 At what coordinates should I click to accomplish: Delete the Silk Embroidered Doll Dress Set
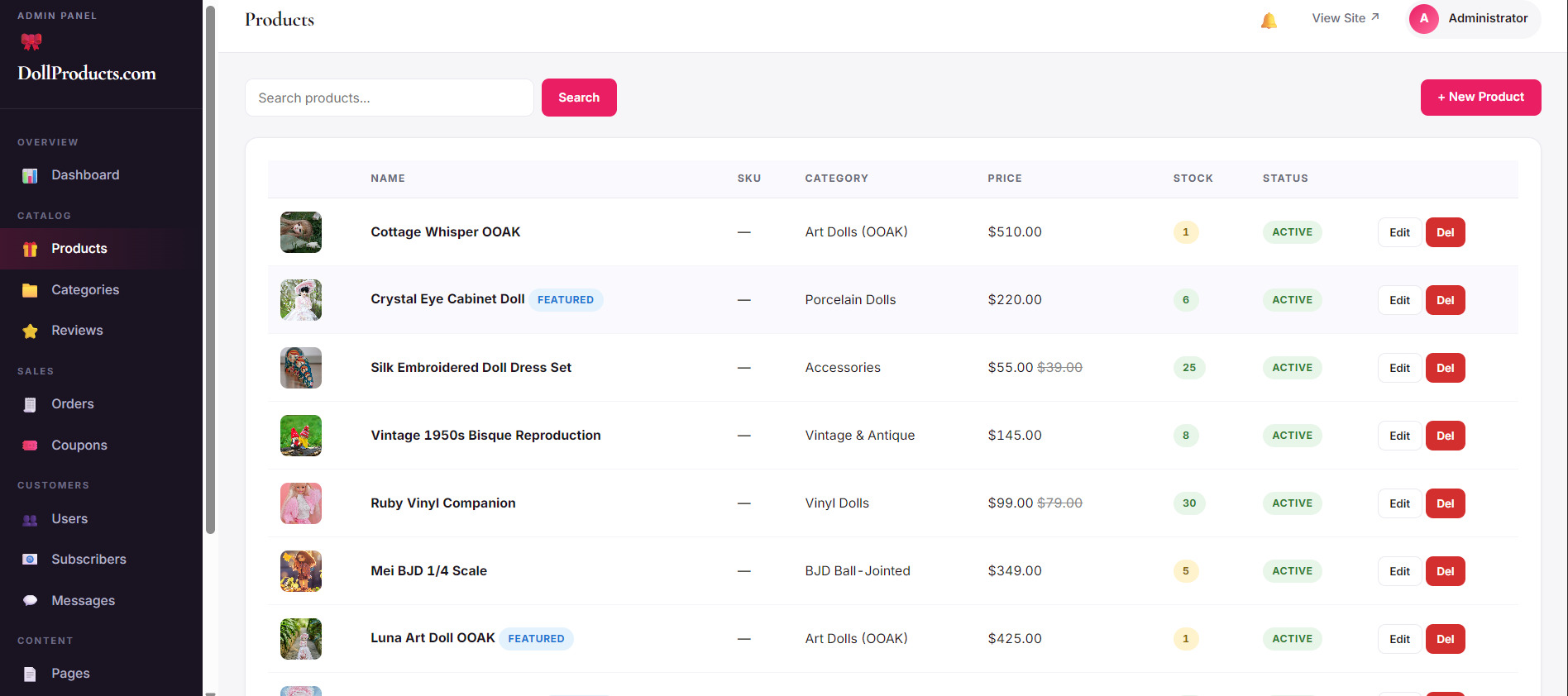(x=1445, y=368)
